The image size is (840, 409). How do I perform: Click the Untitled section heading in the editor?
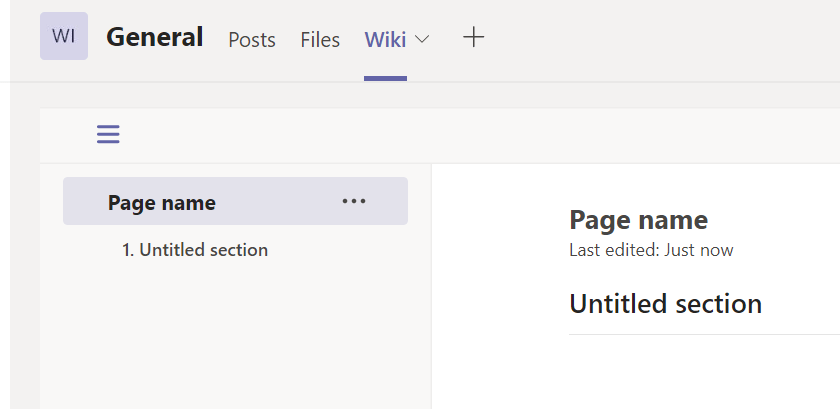coord(665,304)
